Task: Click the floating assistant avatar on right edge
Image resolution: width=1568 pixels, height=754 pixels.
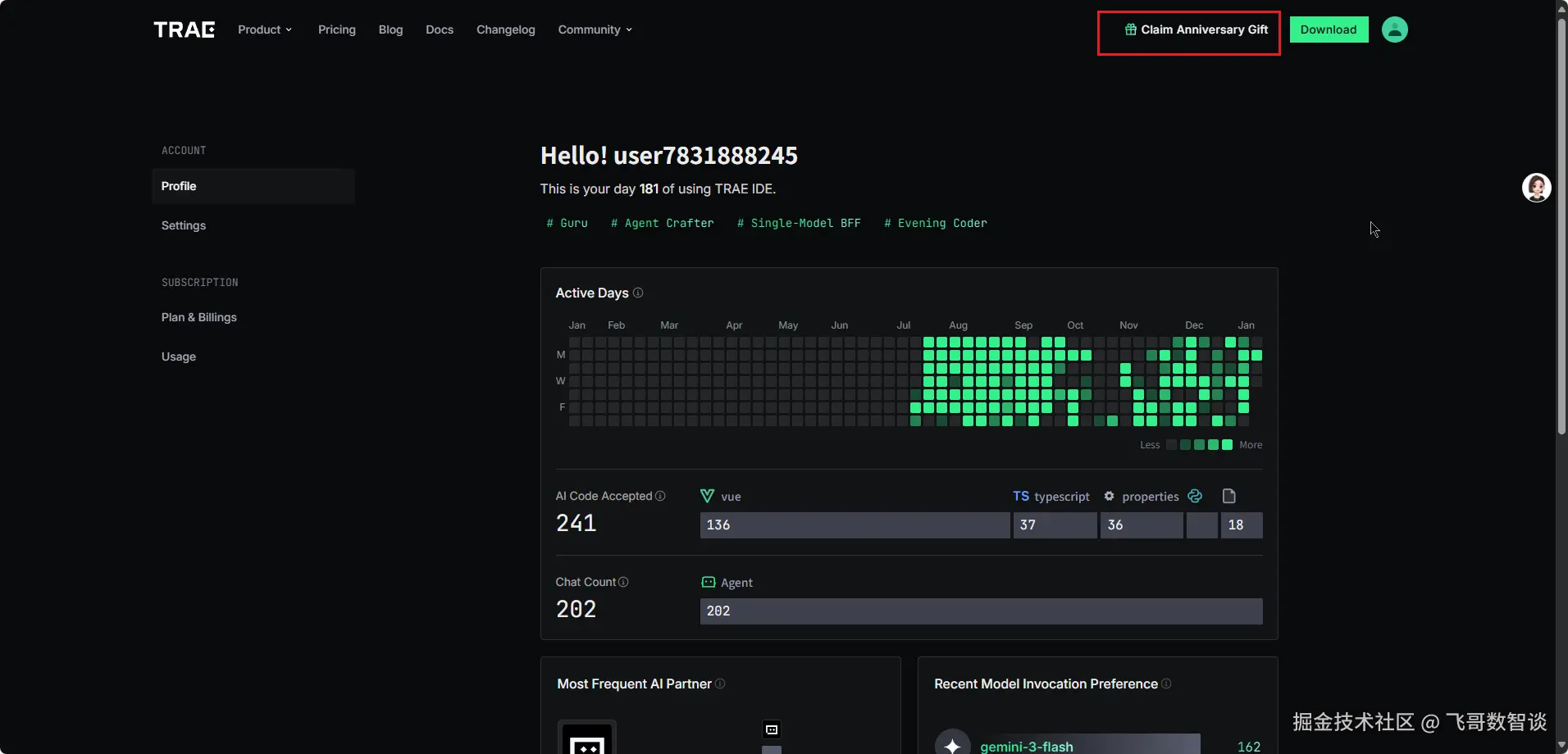Action: (1536, 188)
